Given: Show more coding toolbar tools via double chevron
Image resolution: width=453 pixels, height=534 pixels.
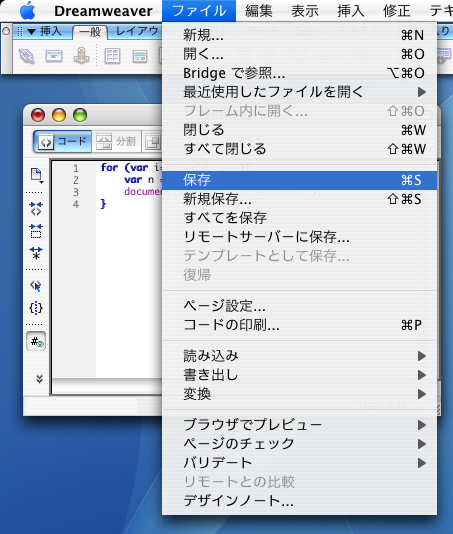Looking at the screenshot, I should (x=40, y=378).
